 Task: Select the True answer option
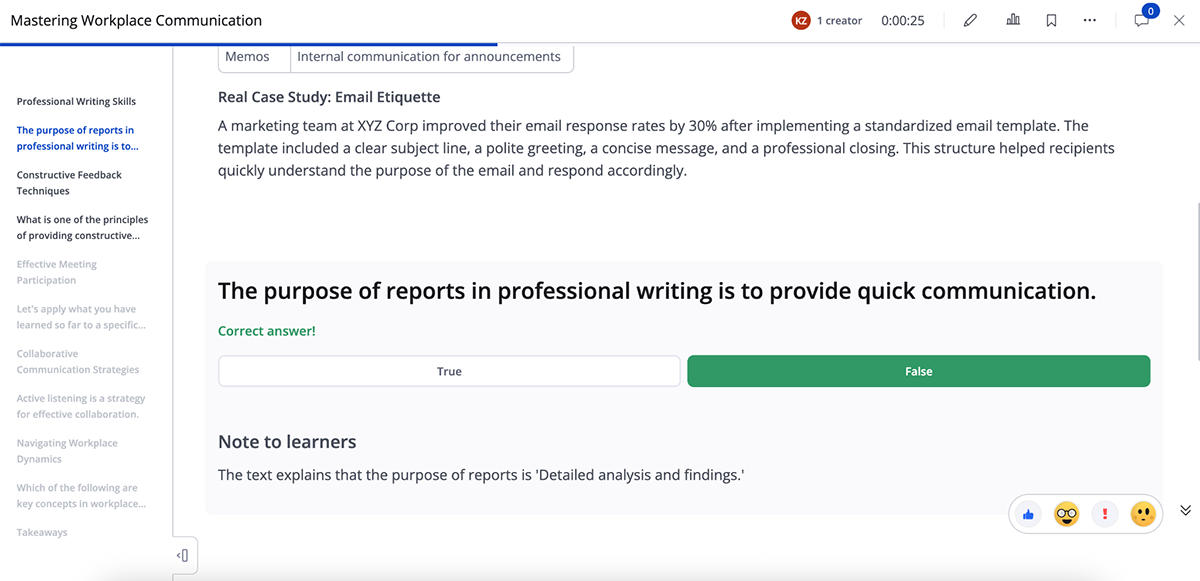(x=449, y=371)
